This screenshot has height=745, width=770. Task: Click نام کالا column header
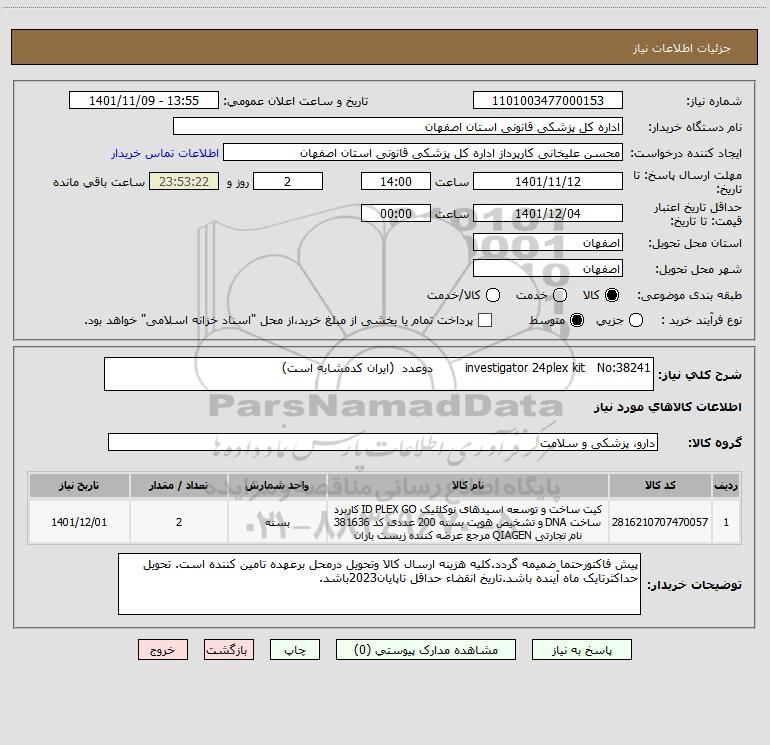[468, 485]
